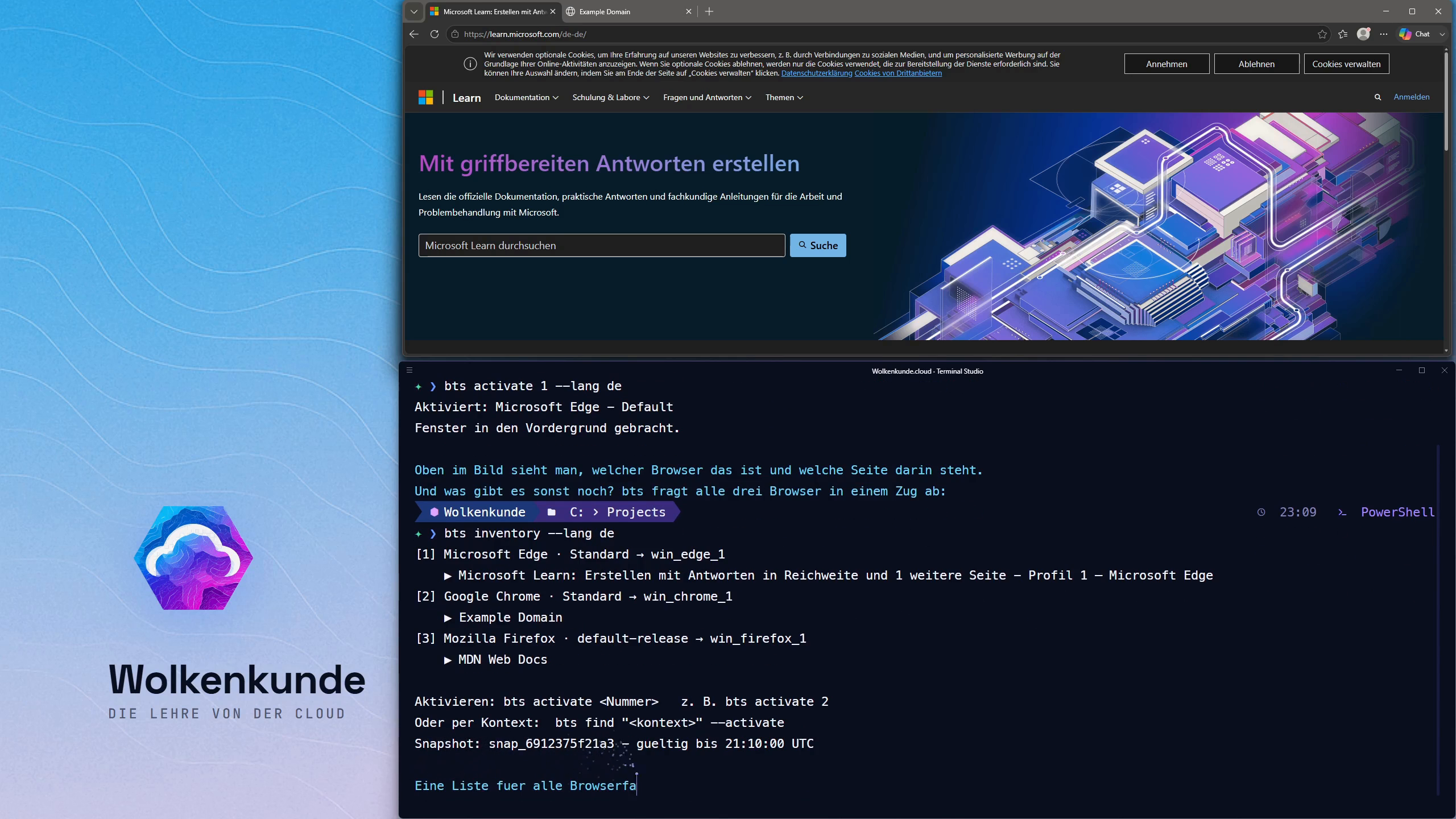Switch to the Example Domain tab
Image resolution: width=1456 pixels, height=819 pixels.
[x=628, y=11]
